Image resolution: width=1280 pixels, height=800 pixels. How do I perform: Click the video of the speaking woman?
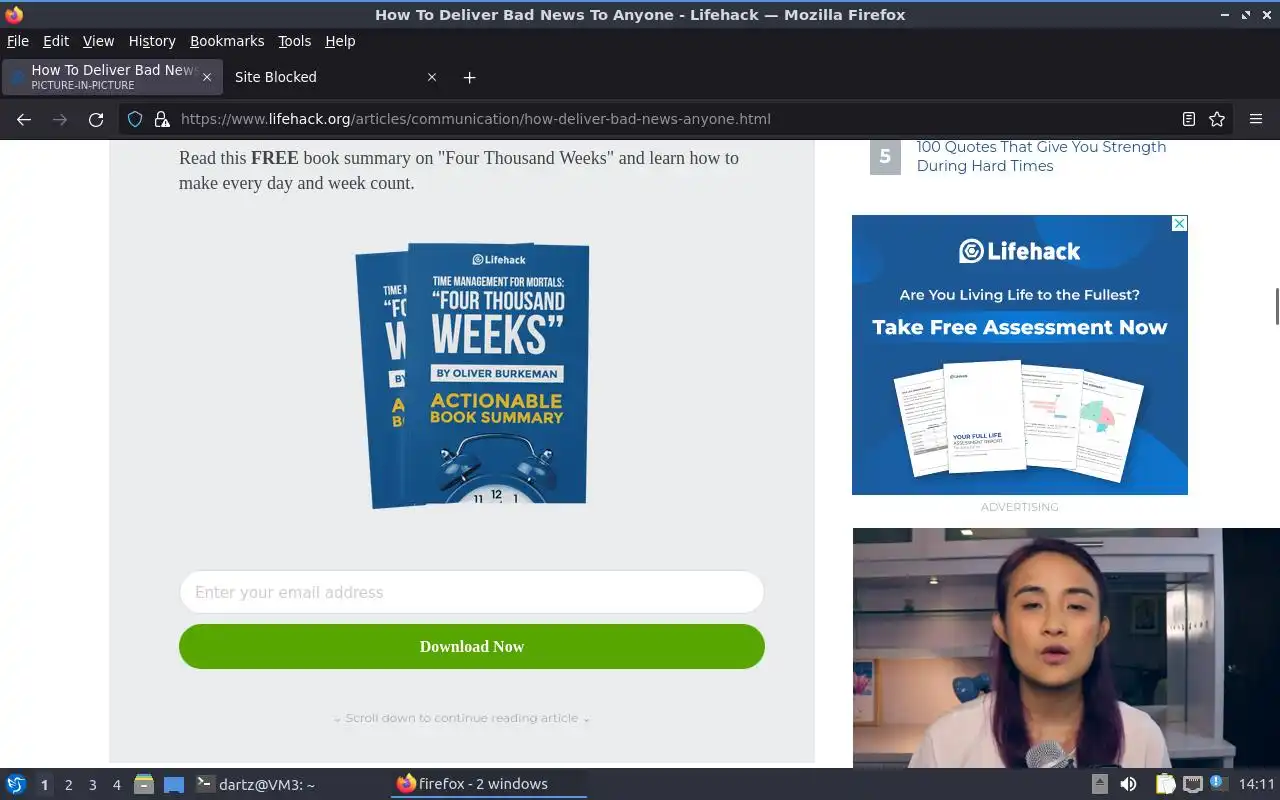[1066, 648]
